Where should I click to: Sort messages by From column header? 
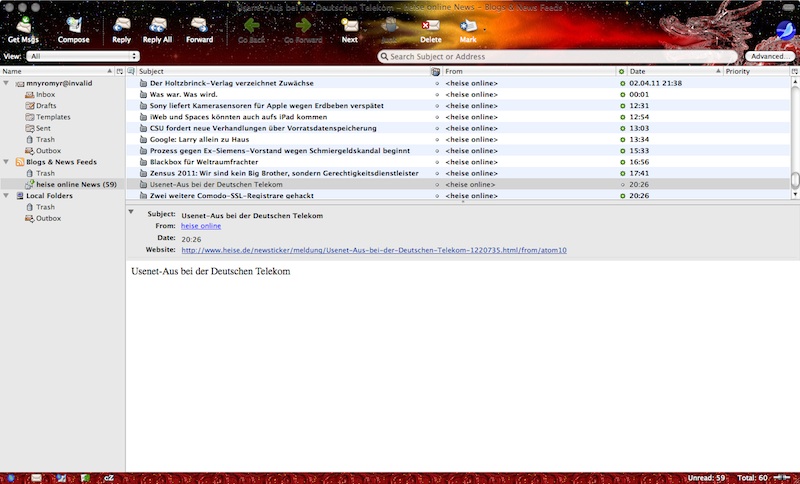(525, 72)
